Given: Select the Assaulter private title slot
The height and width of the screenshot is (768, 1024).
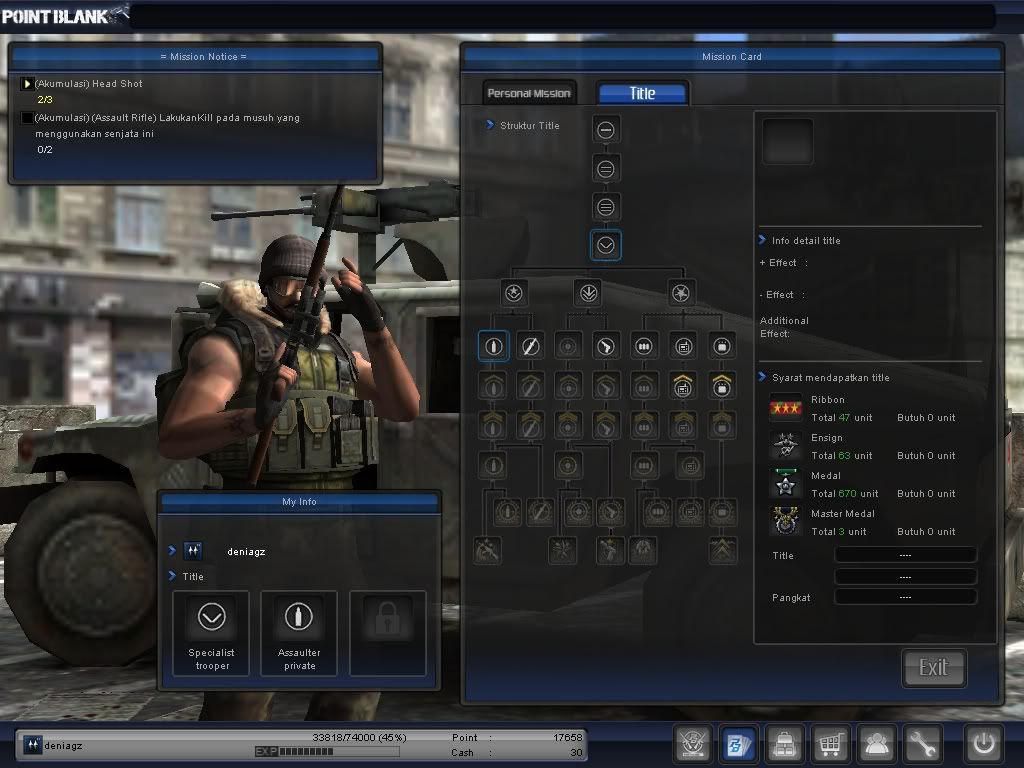Looking at the screenshot, I should tap(299, 633).
